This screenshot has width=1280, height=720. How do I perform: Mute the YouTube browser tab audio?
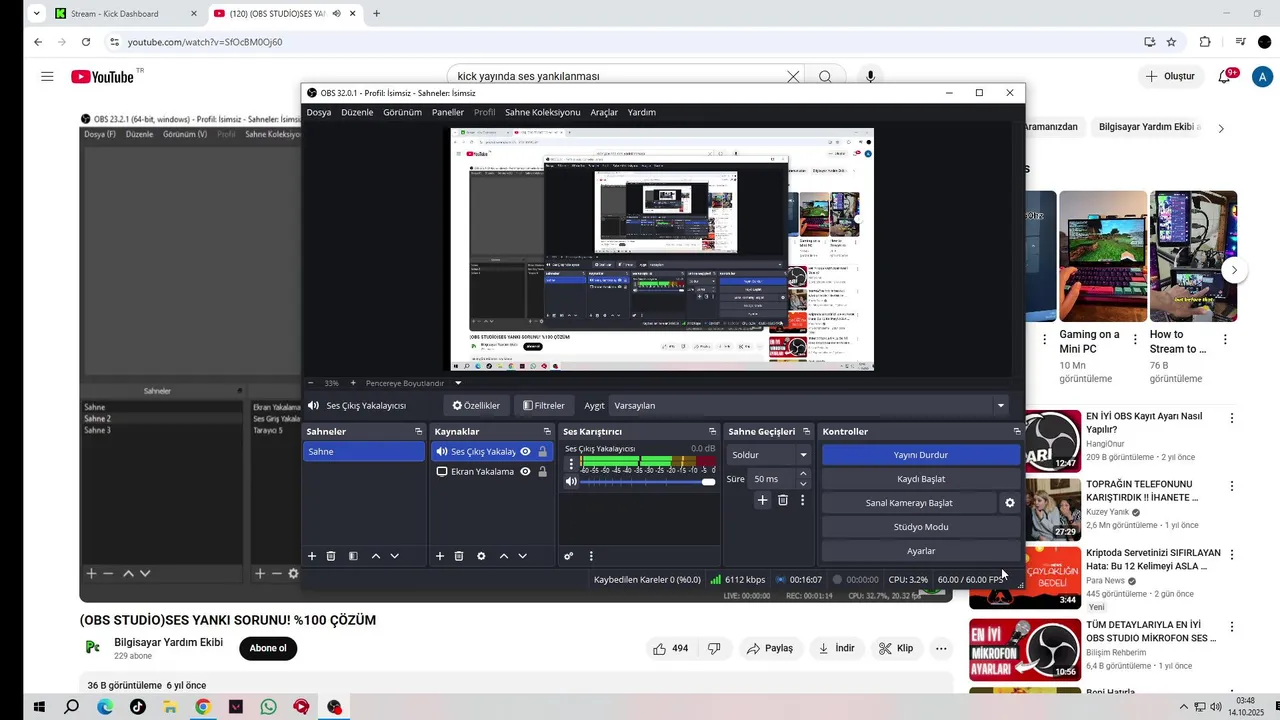coord(336,14)
